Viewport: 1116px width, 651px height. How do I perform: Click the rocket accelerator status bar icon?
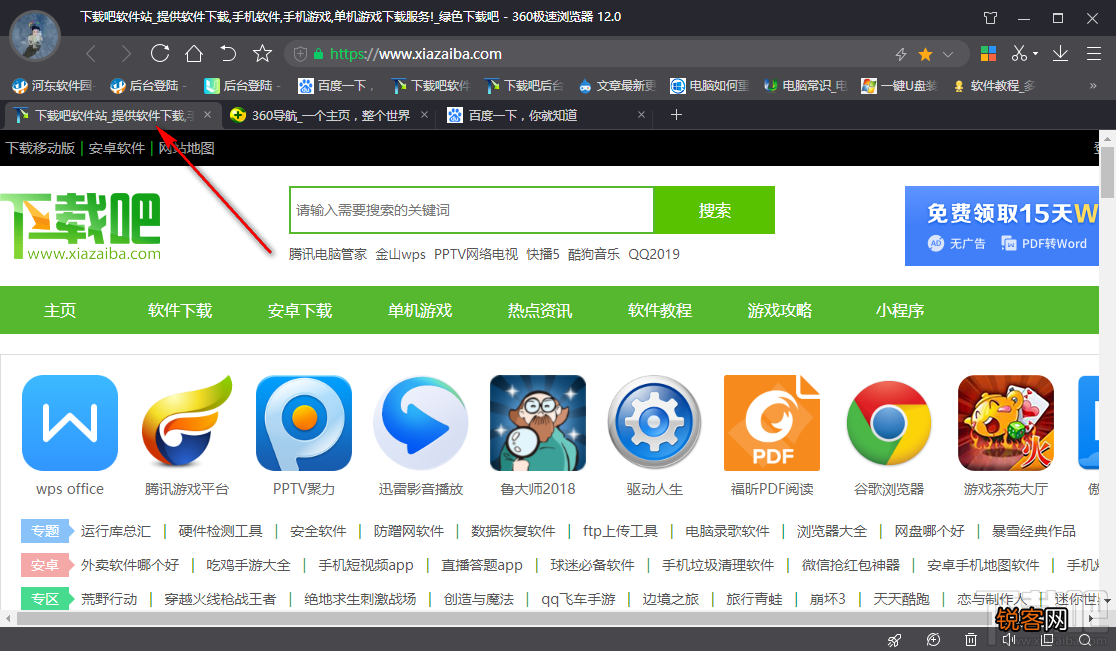[x=894, y=640]
